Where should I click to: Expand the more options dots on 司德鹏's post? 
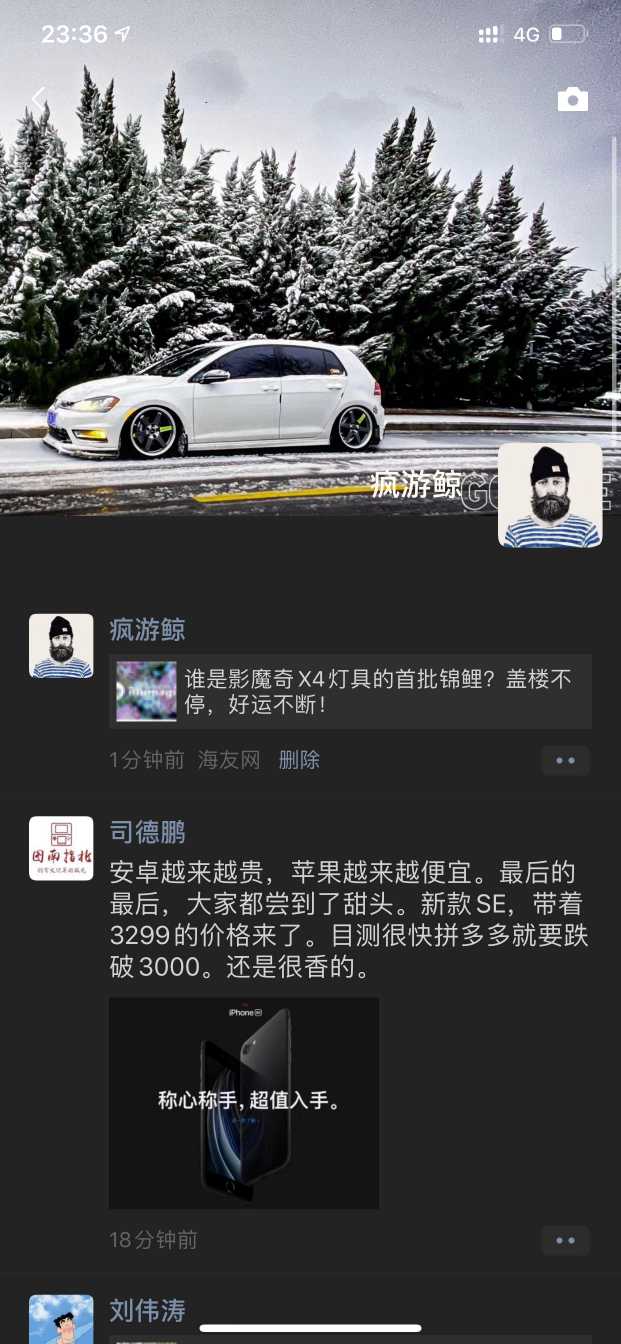[566, 1240]
